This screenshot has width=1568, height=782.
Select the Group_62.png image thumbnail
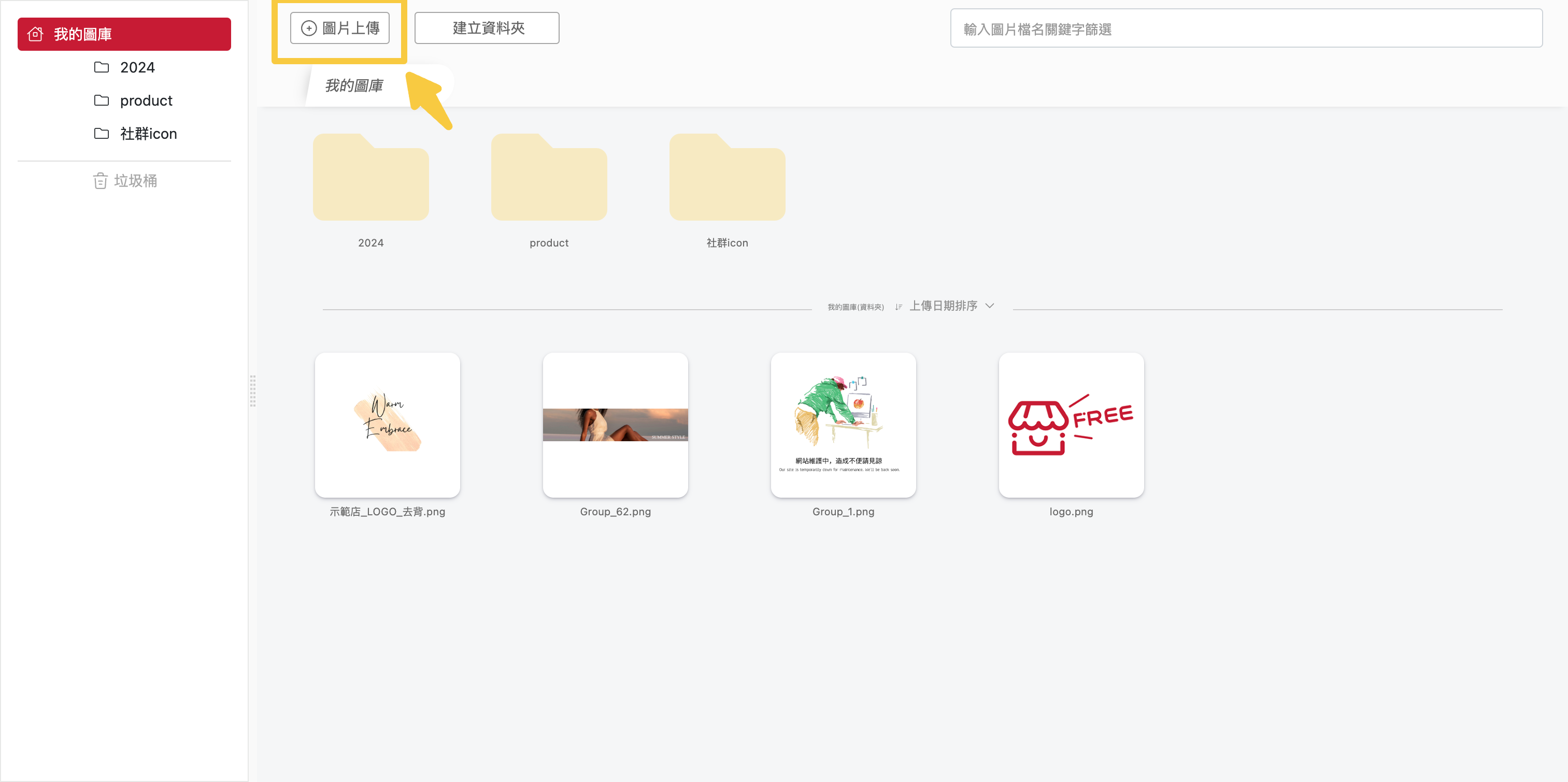click(616, 425)
